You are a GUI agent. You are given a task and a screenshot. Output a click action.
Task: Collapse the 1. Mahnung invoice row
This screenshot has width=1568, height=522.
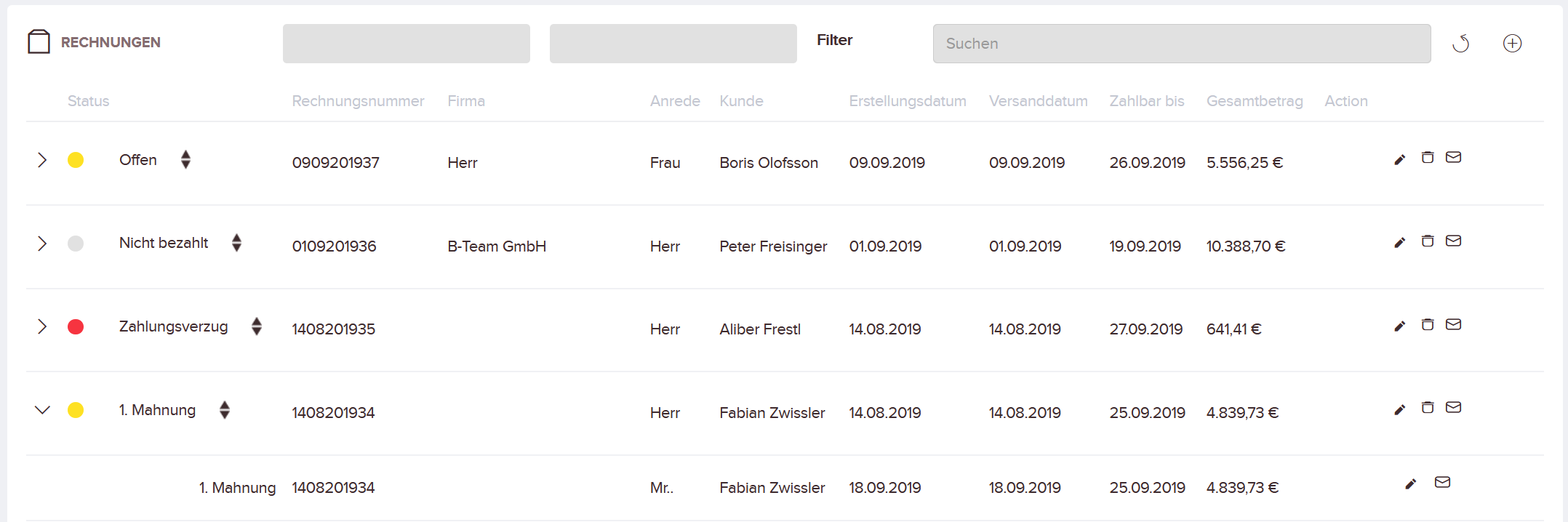[42, 410]
